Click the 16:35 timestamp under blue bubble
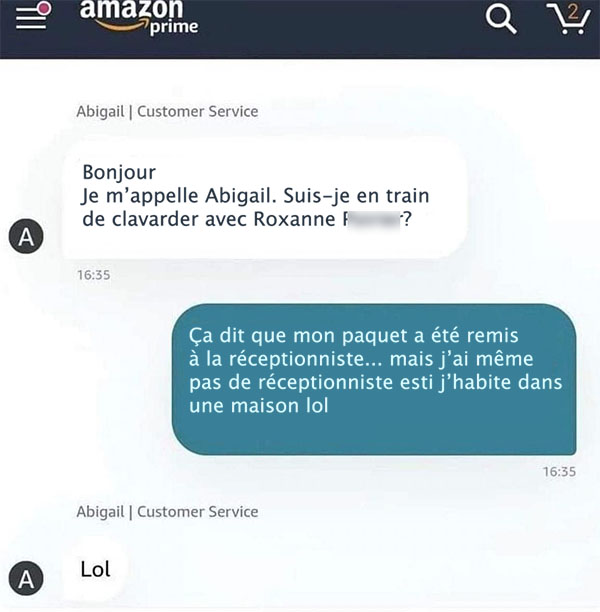The height and width of the screenshot is (612, 600). tap(559, 471)
